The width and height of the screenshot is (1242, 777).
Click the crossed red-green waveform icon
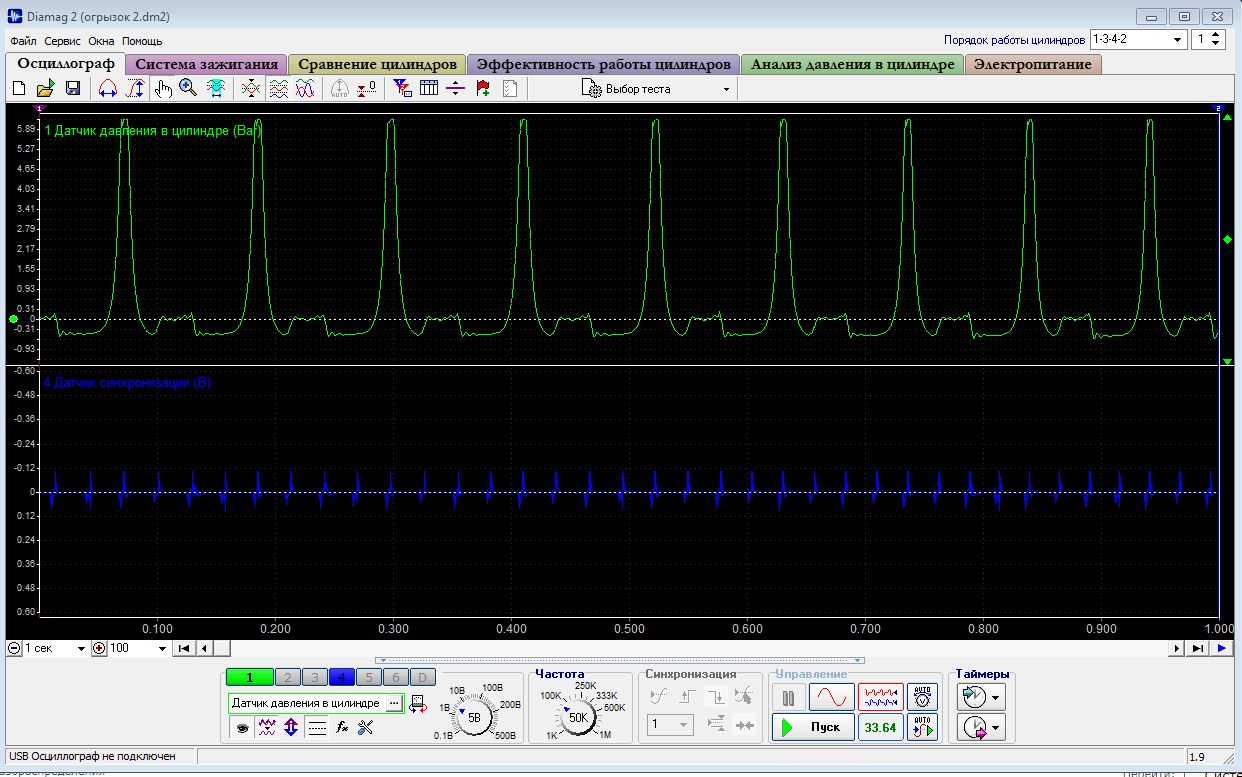tap(251, 89)
